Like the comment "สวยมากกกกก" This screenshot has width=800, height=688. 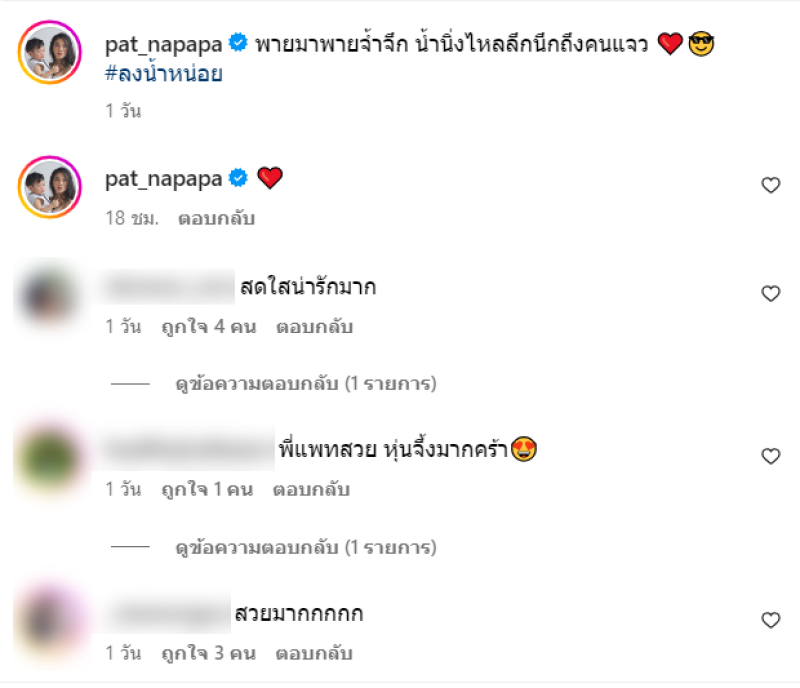pos(770,620)
